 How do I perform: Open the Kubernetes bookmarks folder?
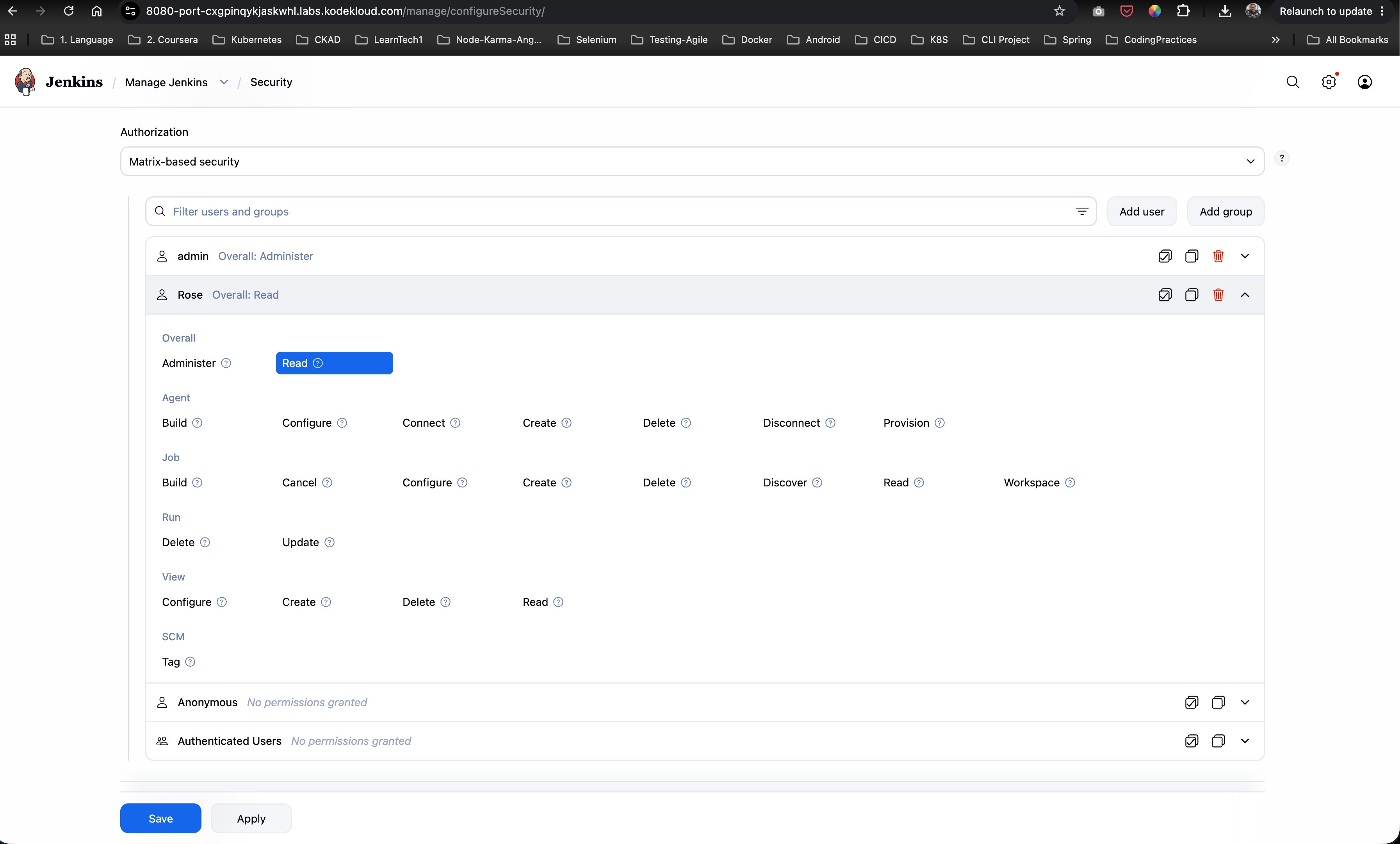tap(247, 40)
